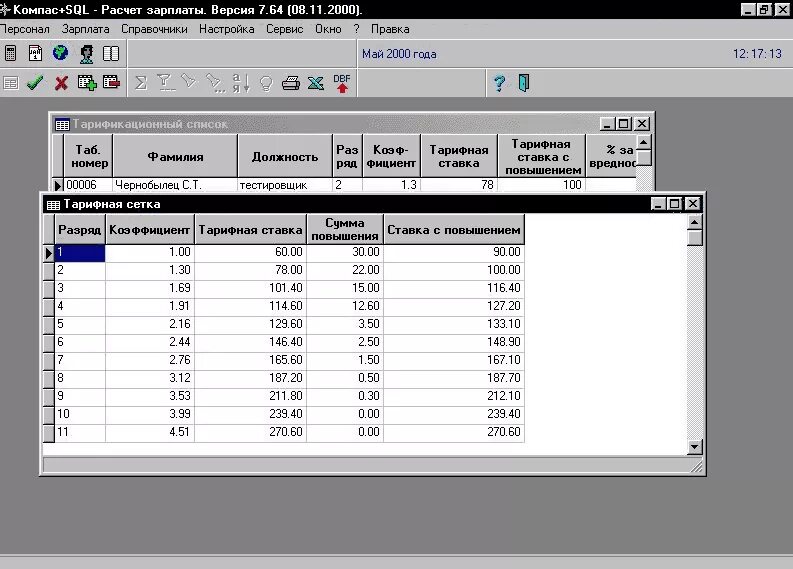This screenshot has height=569, width=793.
Task: Open the Окно menu
Action: point(328,29)
